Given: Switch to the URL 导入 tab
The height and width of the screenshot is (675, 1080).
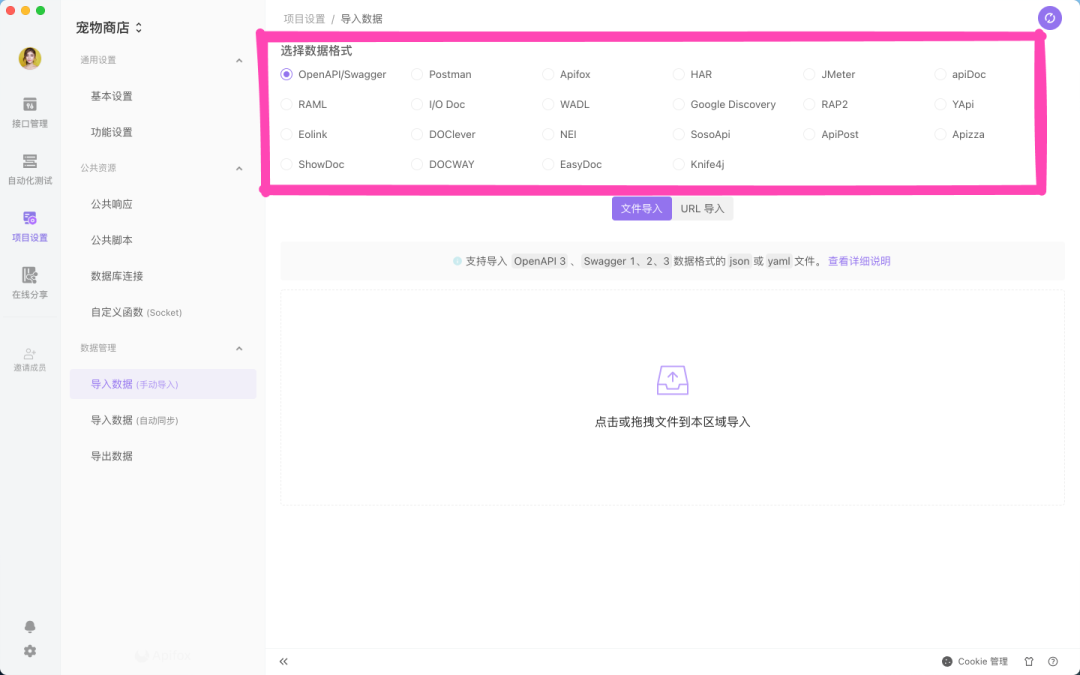Looking at the screenshot, I should pos(703,209).
